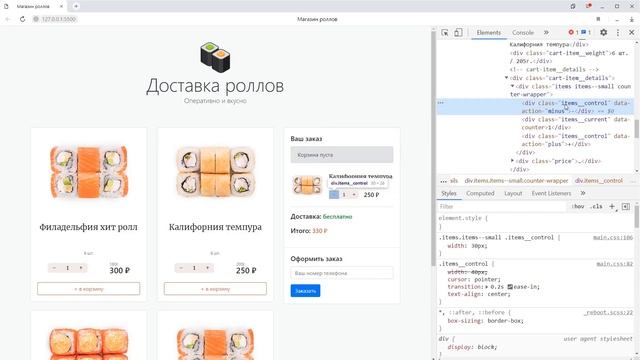Increase Филадельфия хит ролл quantity with plus
Viewport: 640px width, 360px height.
pos(81,268)
